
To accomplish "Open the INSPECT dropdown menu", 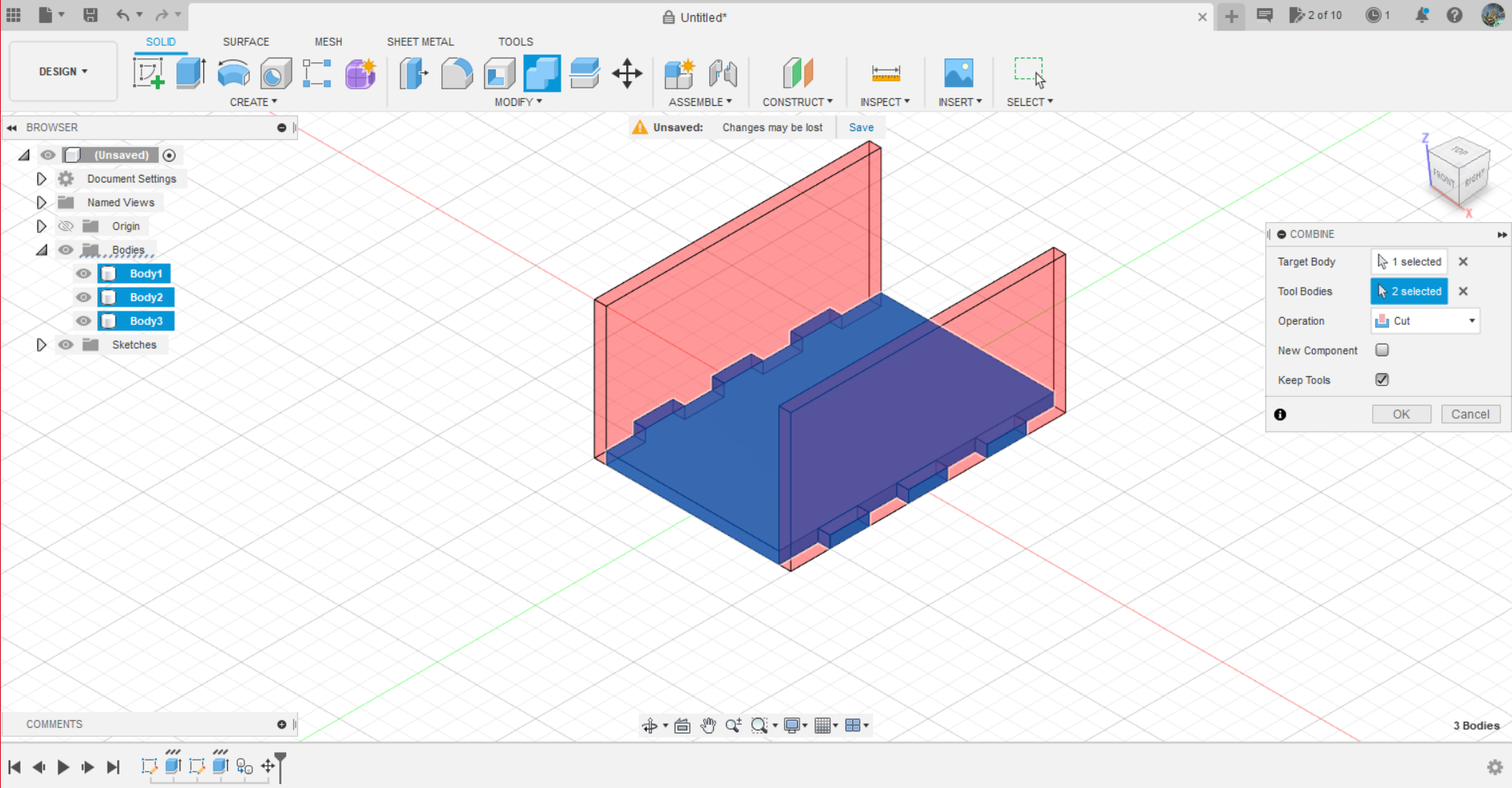I will coord(885,102).
